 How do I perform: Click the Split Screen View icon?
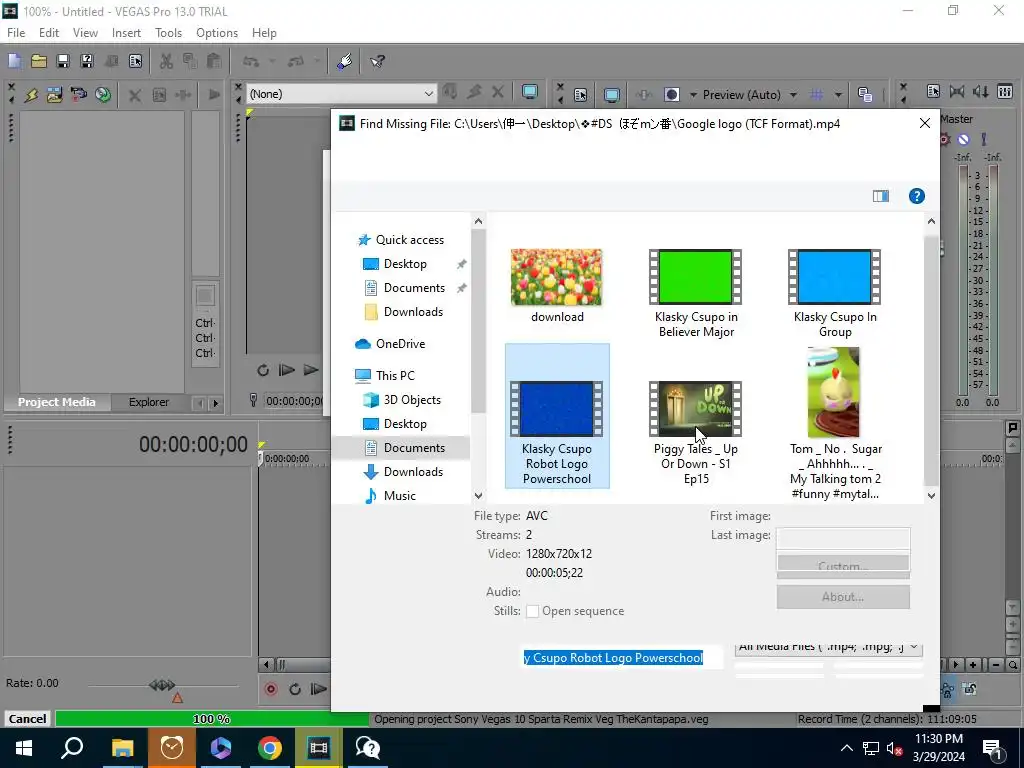click(x=671, y=95)
